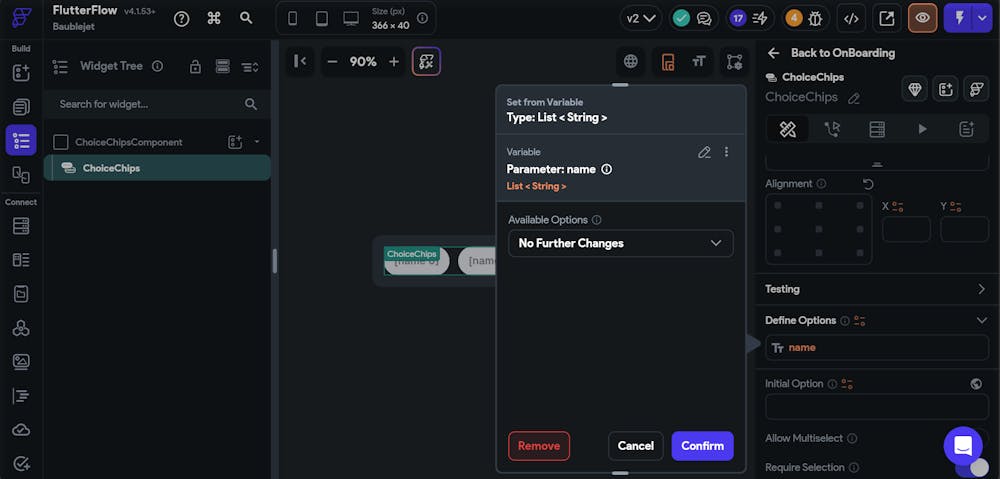
Task: Open the localization globe icon above canvas
Action: click(631, 61)
